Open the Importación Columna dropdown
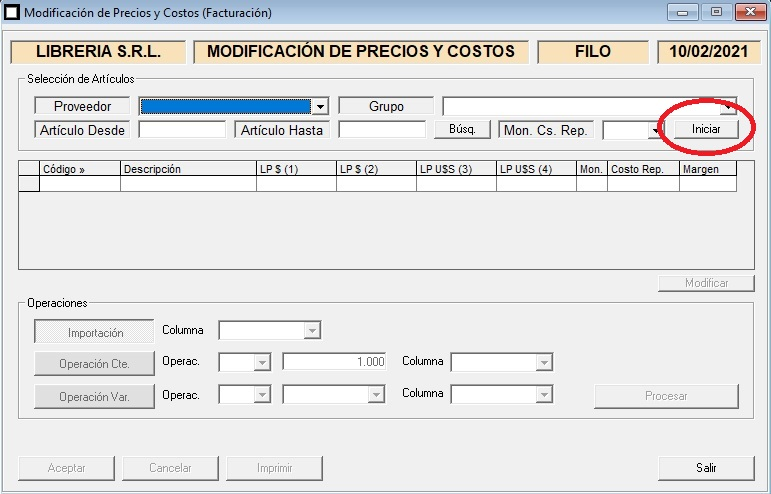The height and width of the screenshot is (494, 771). coord(312,331)
